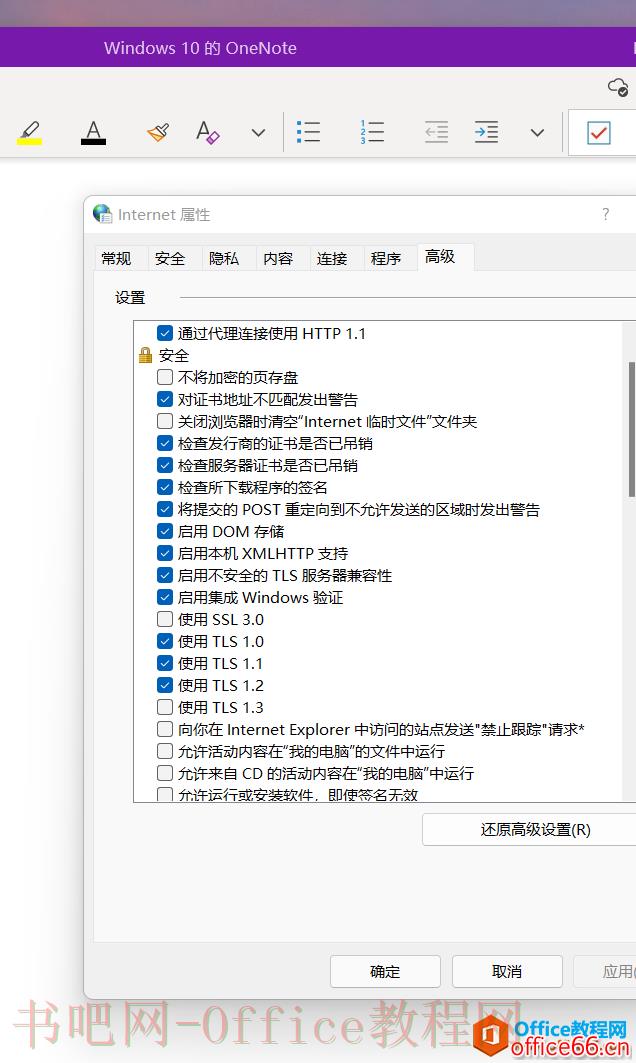Click the 安全 category lock icon

(x=145, y=355)
